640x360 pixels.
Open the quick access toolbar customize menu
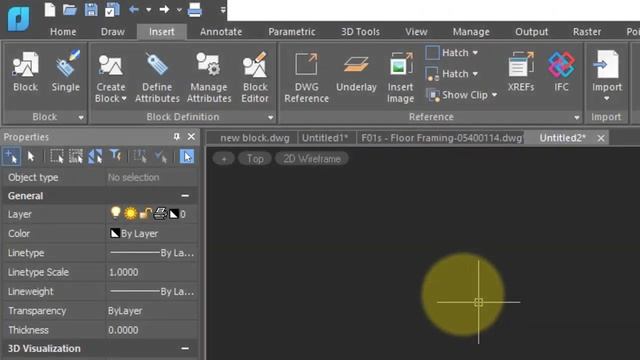pyautogui.click(x=223, y=10)
